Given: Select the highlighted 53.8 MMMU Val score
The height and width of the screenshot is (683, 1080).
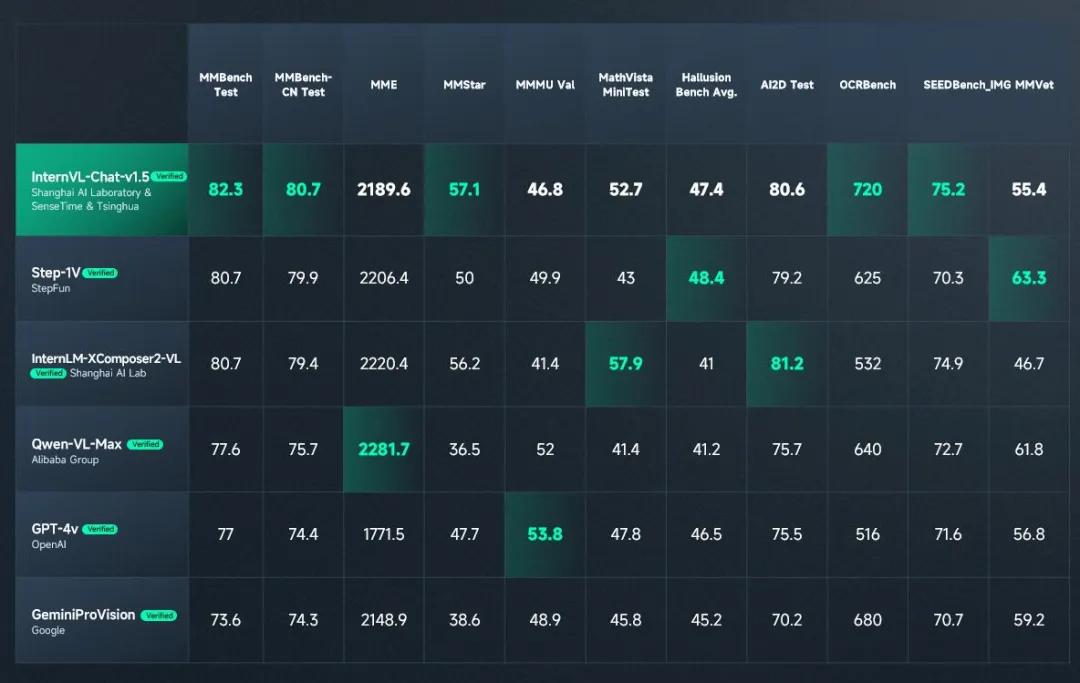Looking at the screenshot, I should [545, 534].
